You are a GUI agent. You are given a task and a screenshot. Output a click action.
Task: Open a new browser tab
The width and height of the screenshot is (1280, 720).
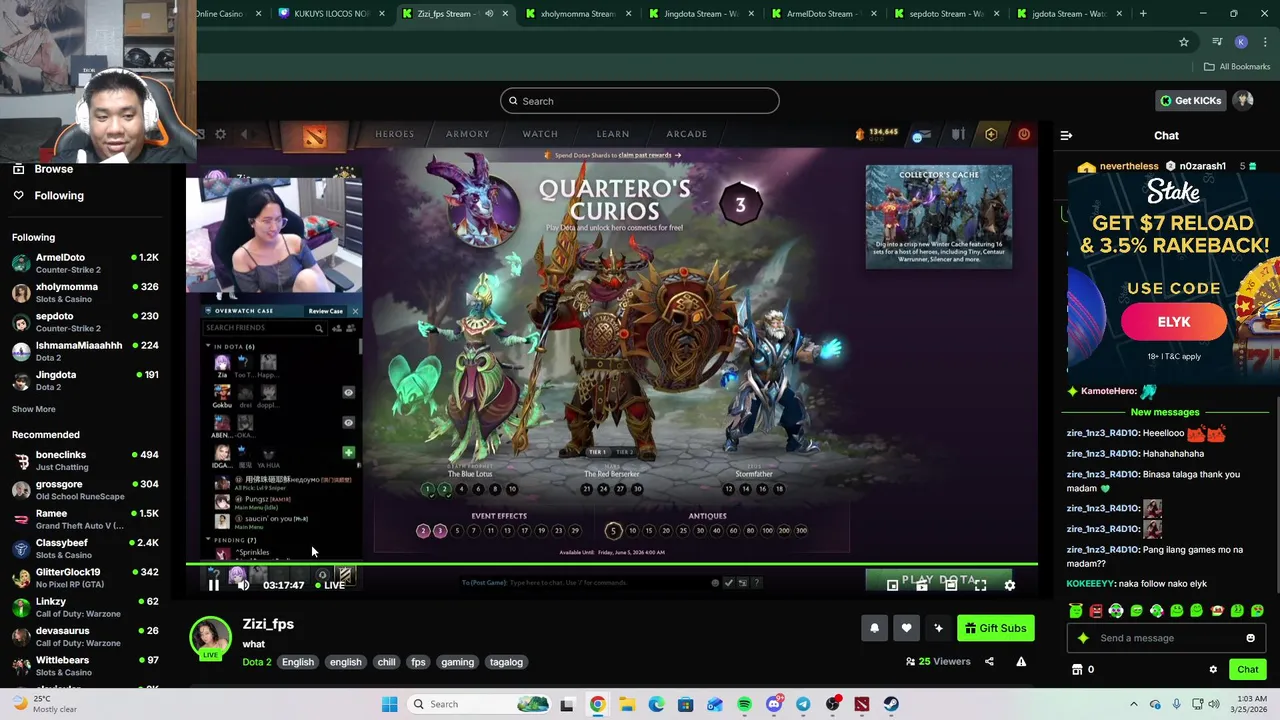tap(1143, 14)
